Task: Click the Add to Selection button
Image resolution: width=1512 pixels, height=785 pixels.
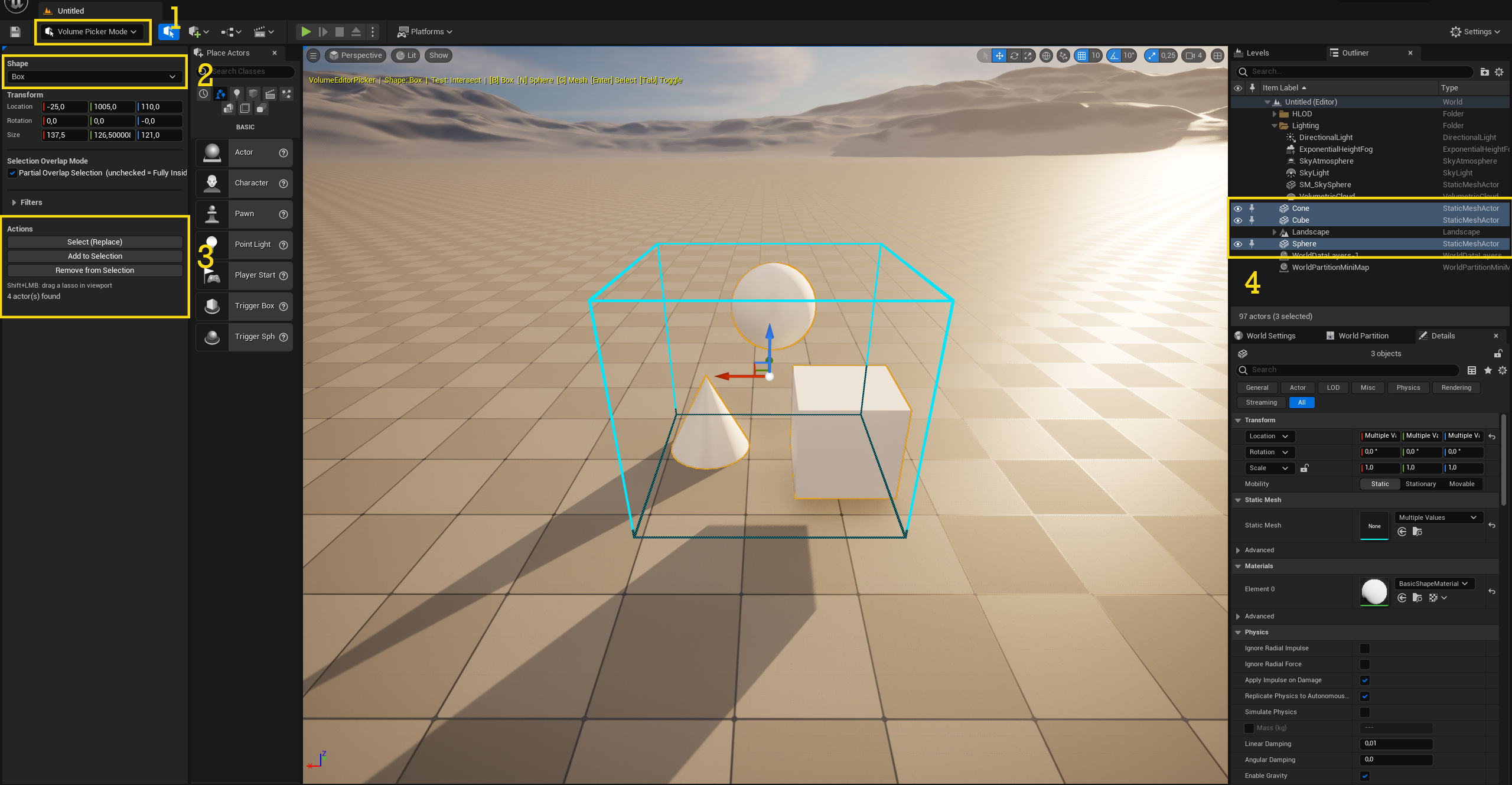Action: tap(94, 256)
